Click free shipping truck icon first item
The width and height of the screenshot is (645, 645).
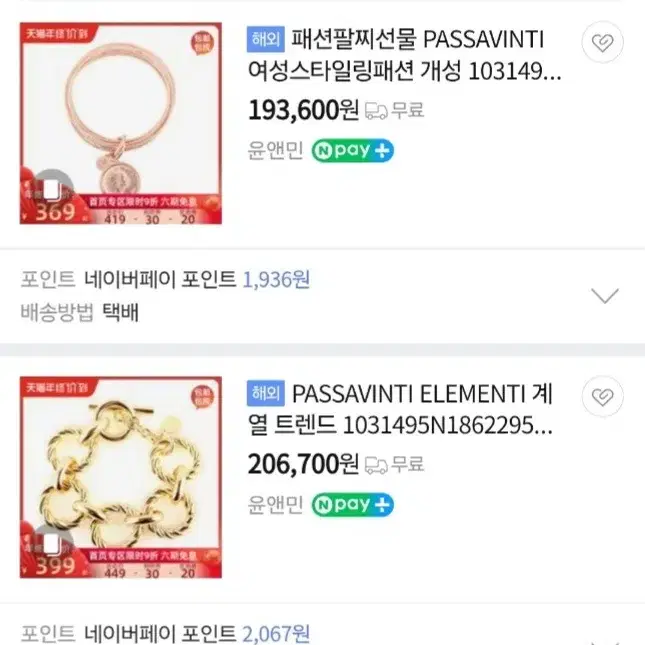[x=376, y=111]
